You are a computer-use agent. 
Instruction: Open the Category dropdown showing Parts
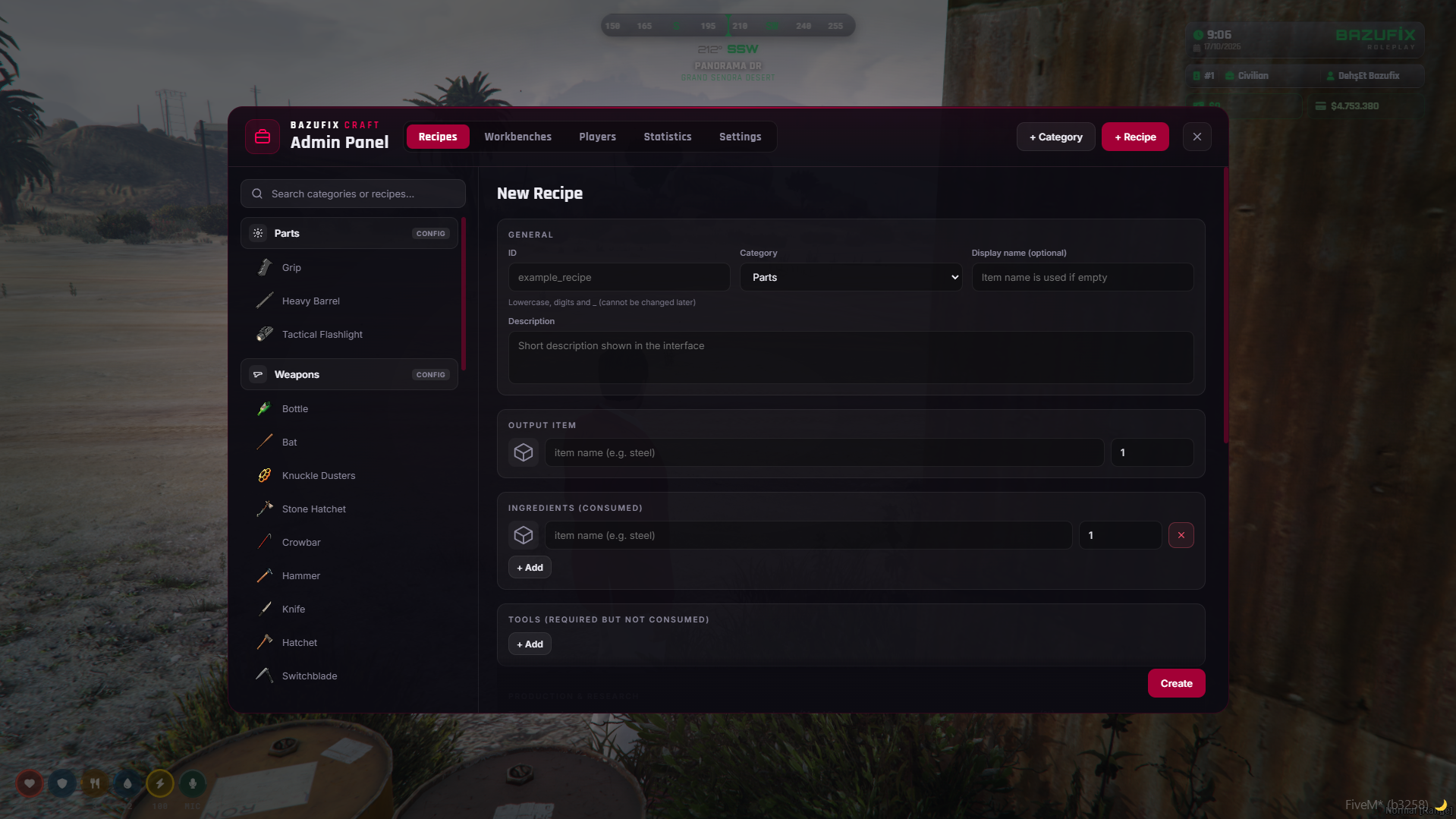pos(851,277)
